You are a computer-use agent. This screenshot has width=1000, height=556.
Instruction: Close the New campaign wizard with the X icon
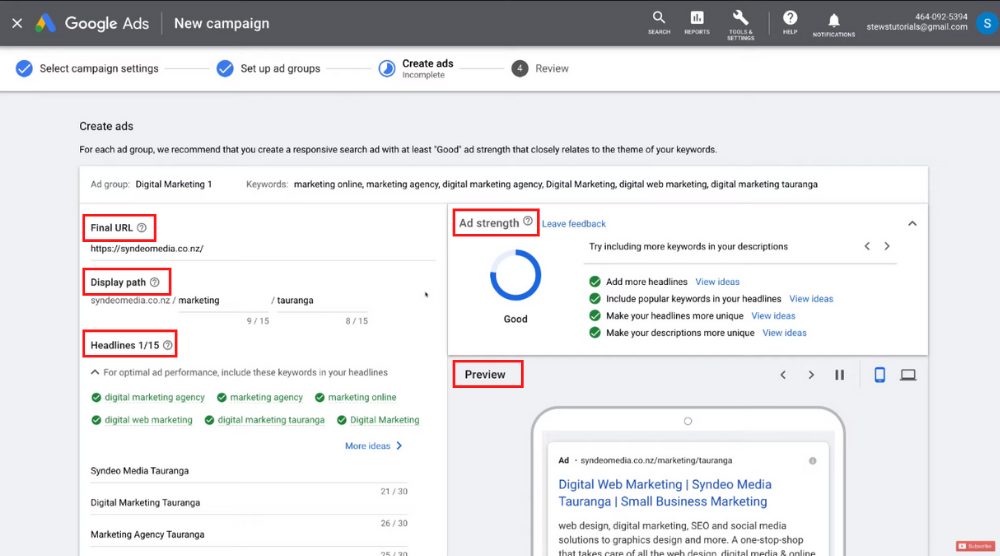pyautogui.click(x=17, y=23)
